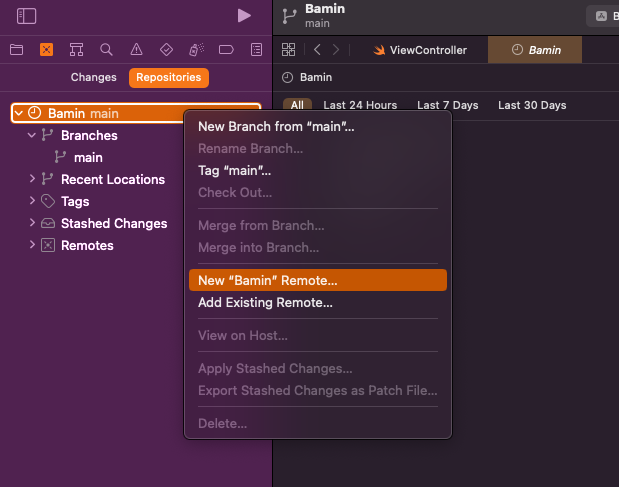The image size is (619, 487).
Task: Switch to the Repositories tab
Action: click(169, 77)
